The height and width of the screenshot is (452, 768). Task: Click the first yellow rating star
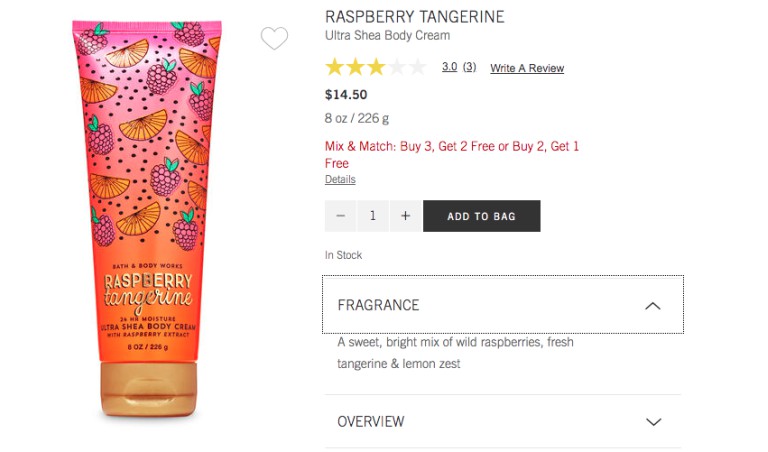point(334,67)
